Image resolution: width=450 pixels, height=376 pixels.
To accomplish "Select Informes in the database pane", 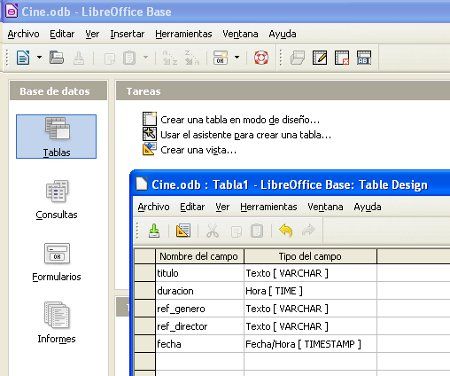I will click(x=57, y=322).
